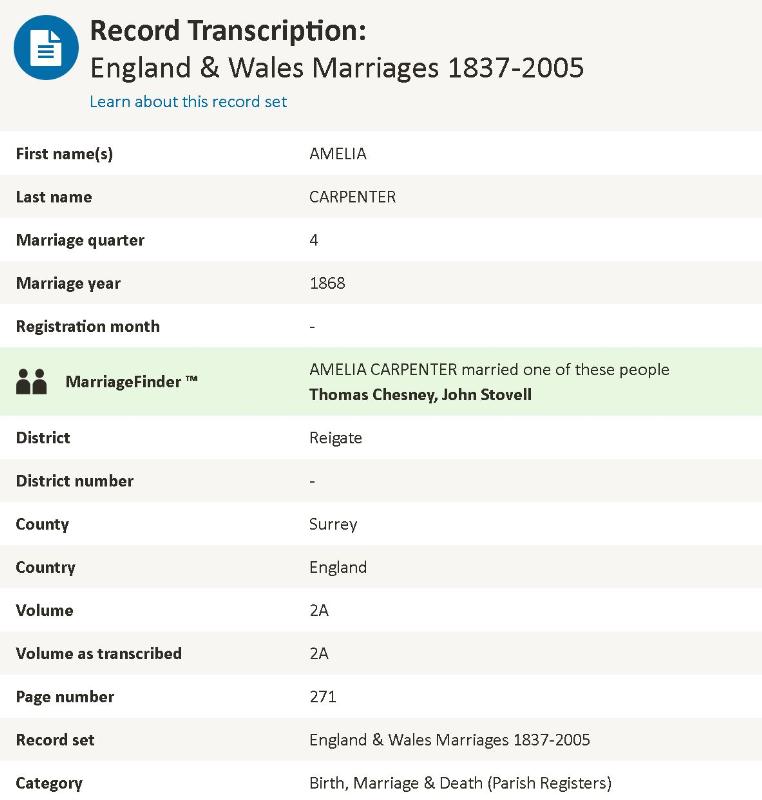Image resolution: width=762 pixels, height=800 pixels.
Task: Select the country value England
Action: click(338, 567)
